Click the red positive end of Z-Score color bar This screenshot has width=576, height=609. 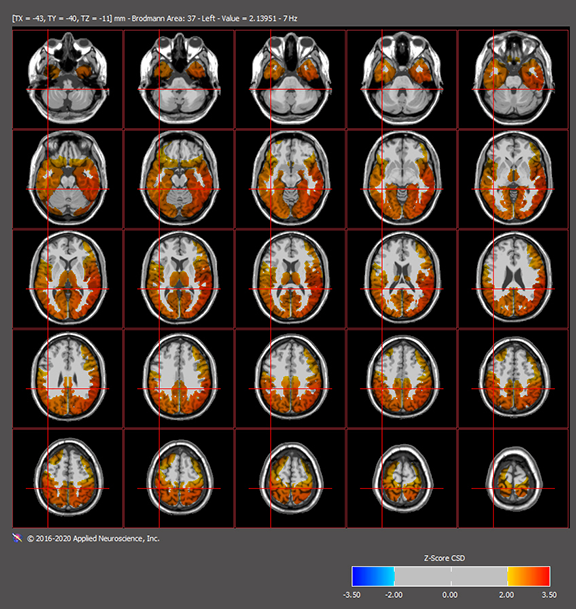tap(529, 576)
